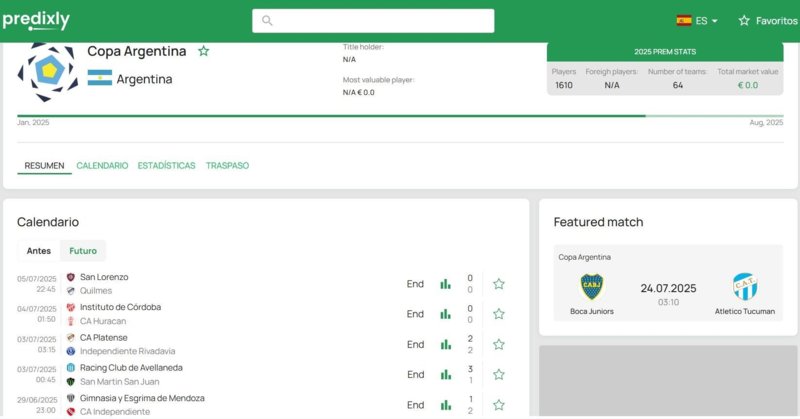This screenshot has width=800, height=419.
Task: Click the Argentina flag icon
Action: coord(99,78)
